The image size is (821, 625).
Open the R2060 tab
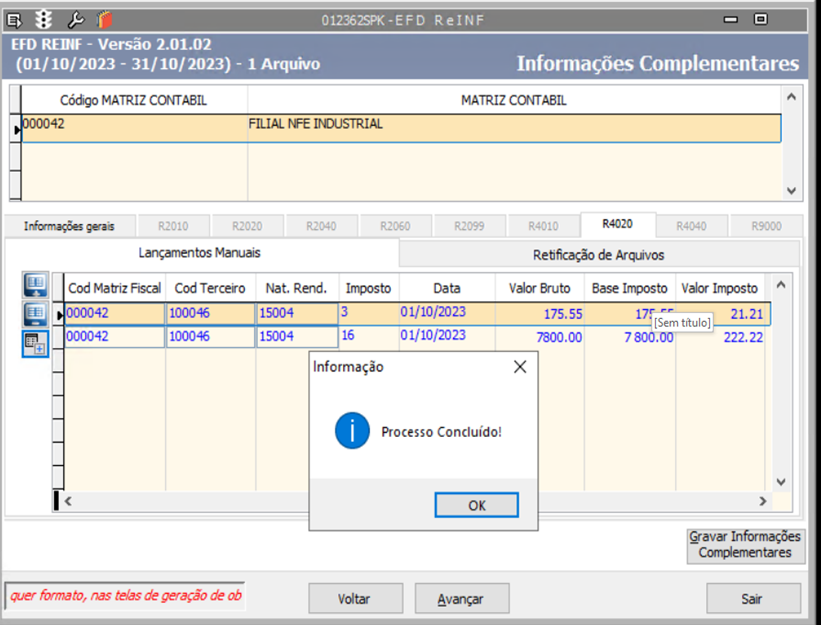395,226
